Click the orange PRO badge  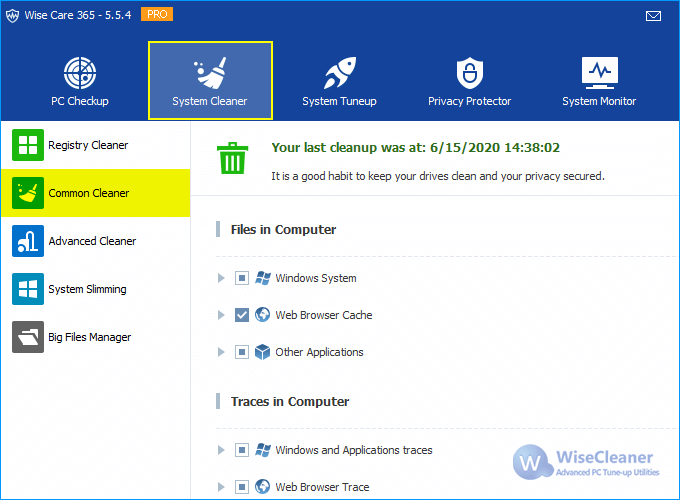[x=157, y=14]
